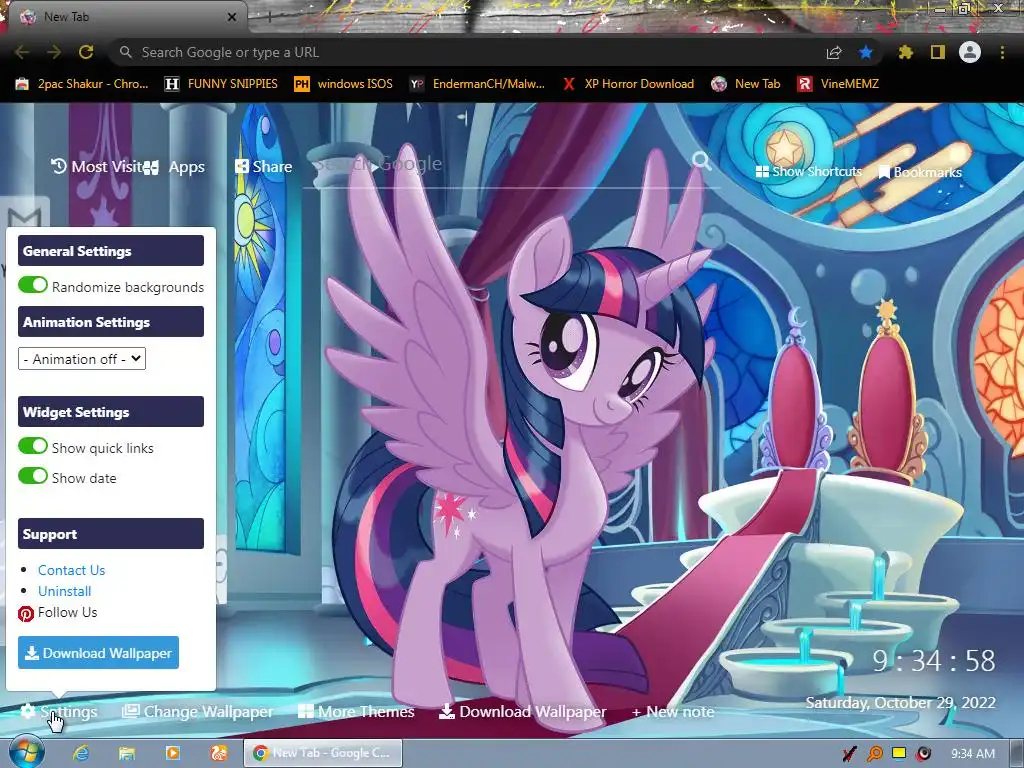Click the share page icon in address bar
The width and height of the screenshot is (1024, 768).
tap(834, 53)
